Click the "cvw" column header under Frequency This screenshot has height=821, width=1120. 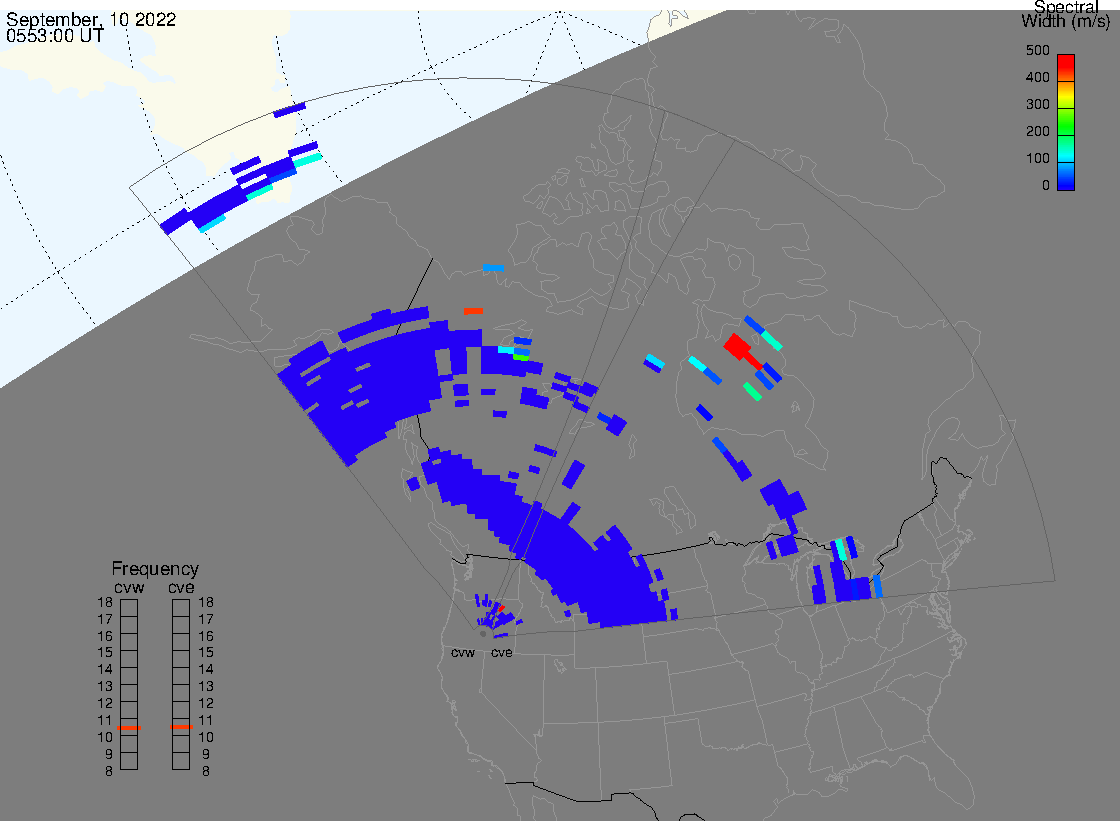(x=129, y=587)
